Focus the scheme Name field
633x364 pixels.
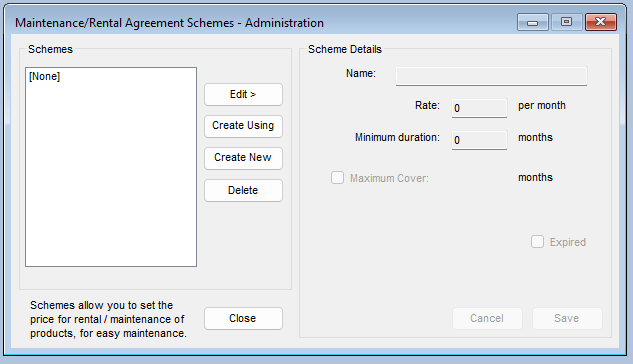tap(491, 76)
